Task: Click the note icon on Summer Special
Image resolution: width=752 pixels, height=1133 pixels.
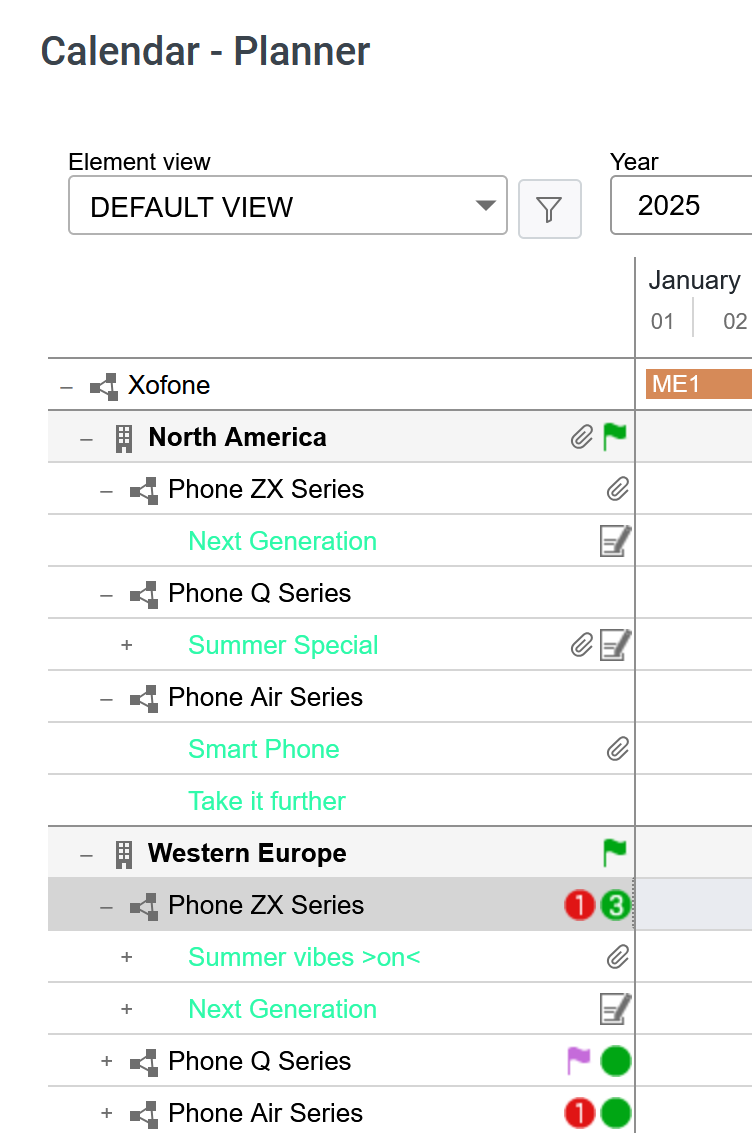Action: (x=615, y=645)
